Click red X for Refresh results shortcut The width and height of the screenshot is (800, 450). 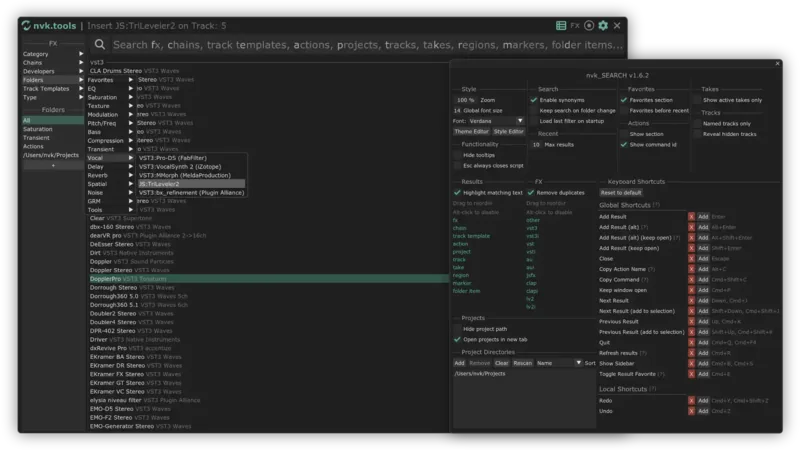coord(691,353)
